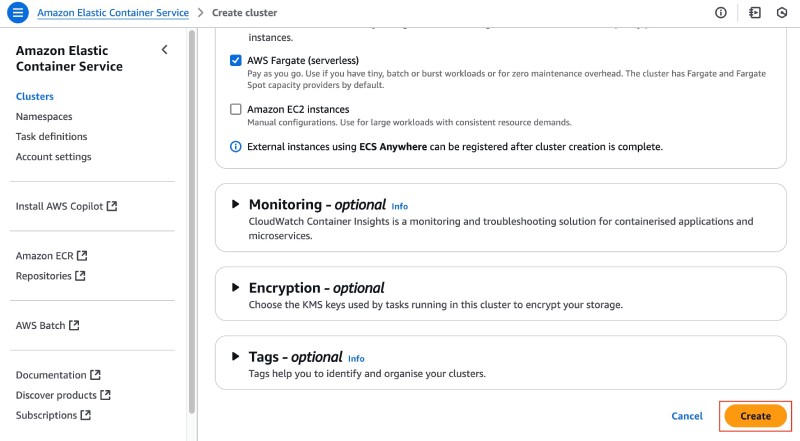Click the hexagon clock icon in header
Image resolution: width=800 pixels, height=441 pixels.
(x=782, y=13)
